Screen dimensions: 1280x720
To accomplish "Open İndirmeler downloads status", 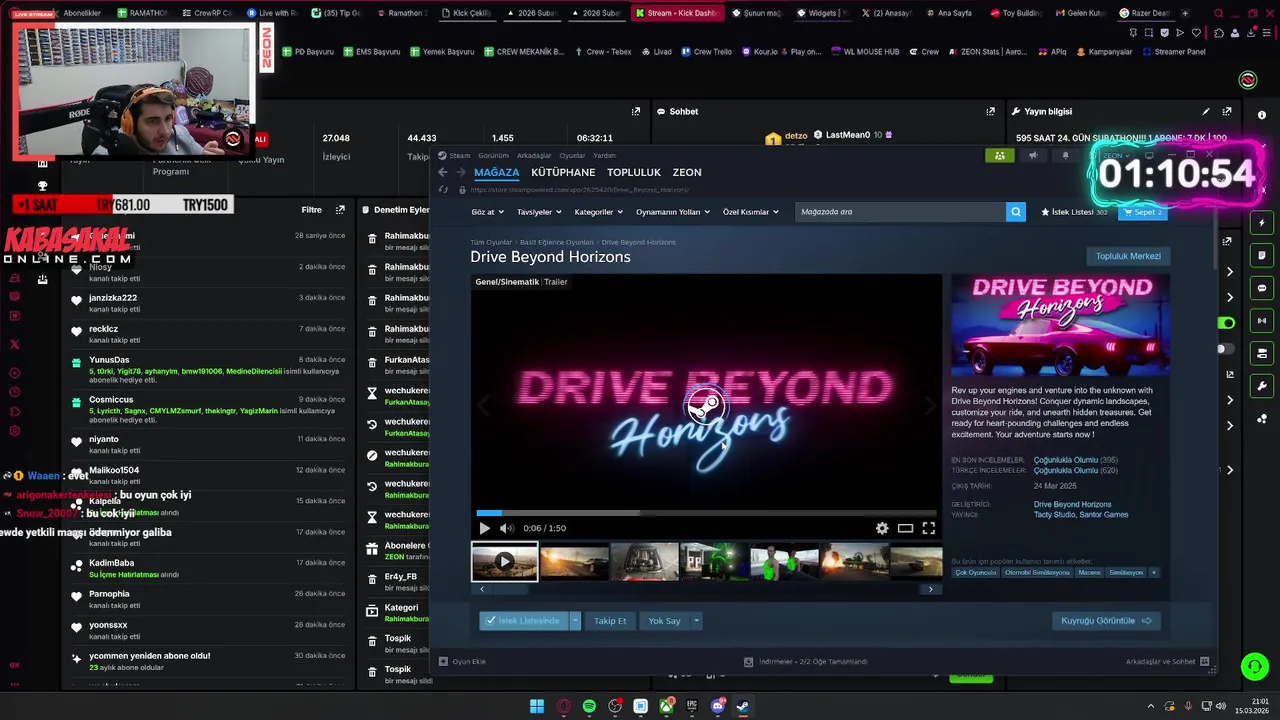I will coord(806,662).
